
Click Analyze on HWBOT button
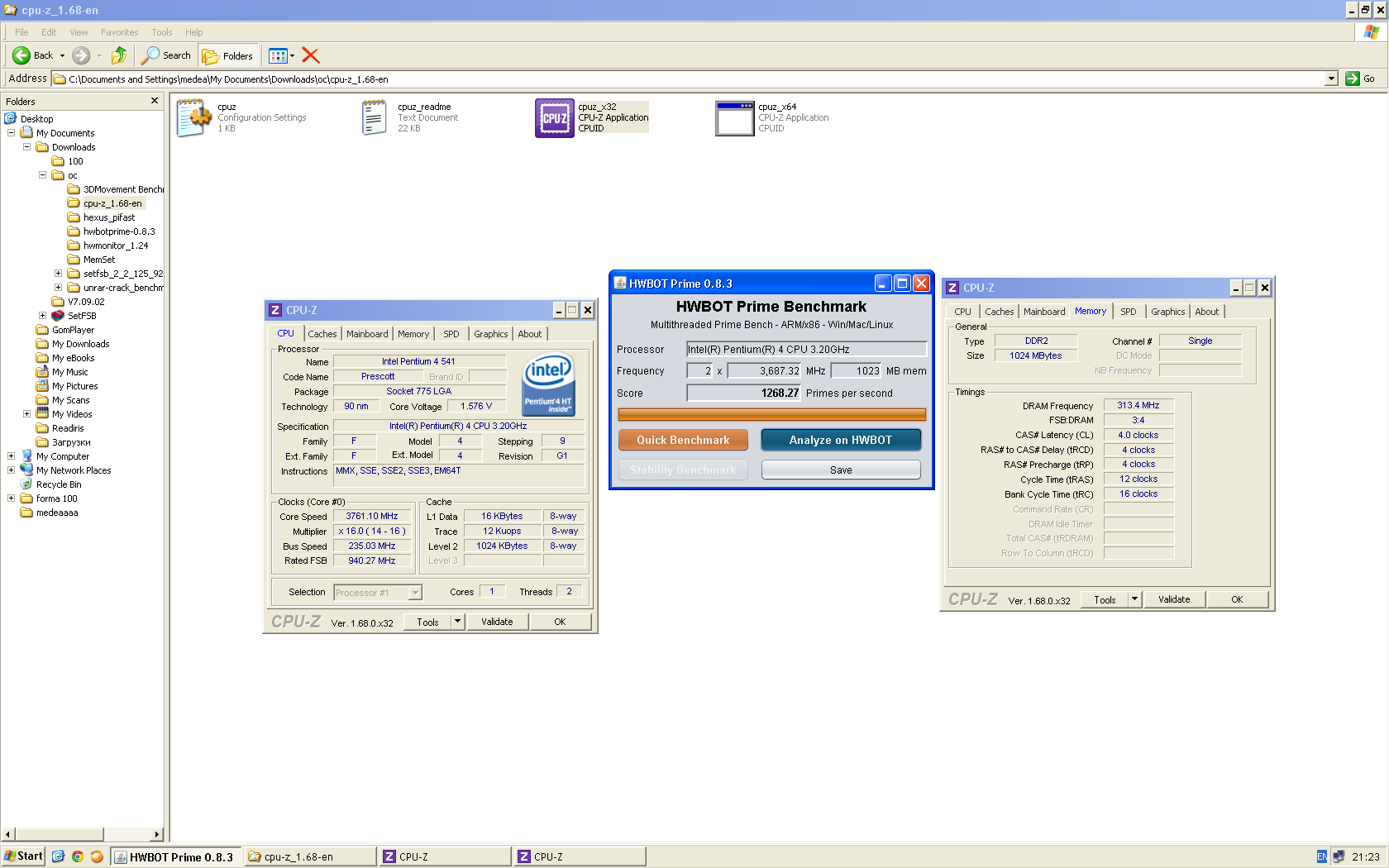841,440
